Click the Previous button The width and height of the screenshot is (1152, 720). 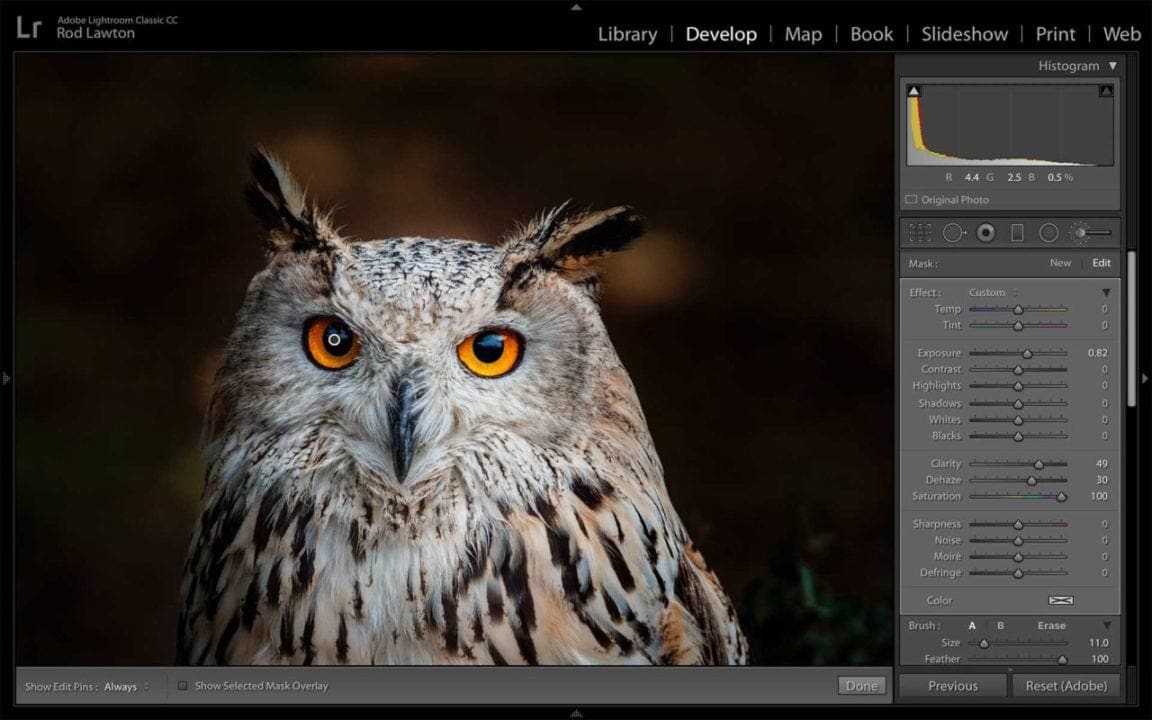[x=953, y=685]
